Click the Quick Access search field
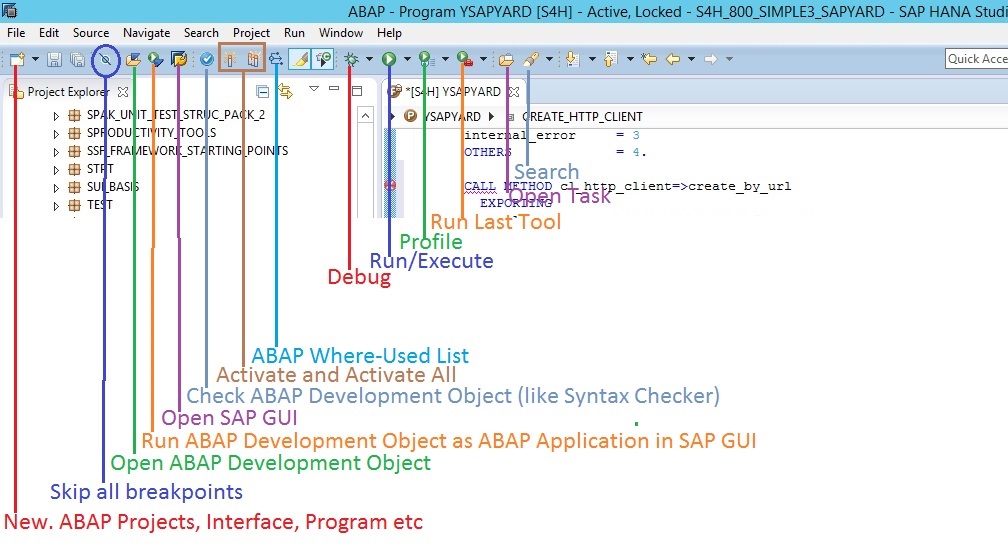This screenshot has height=549, width=1008. tap(976, 58)
